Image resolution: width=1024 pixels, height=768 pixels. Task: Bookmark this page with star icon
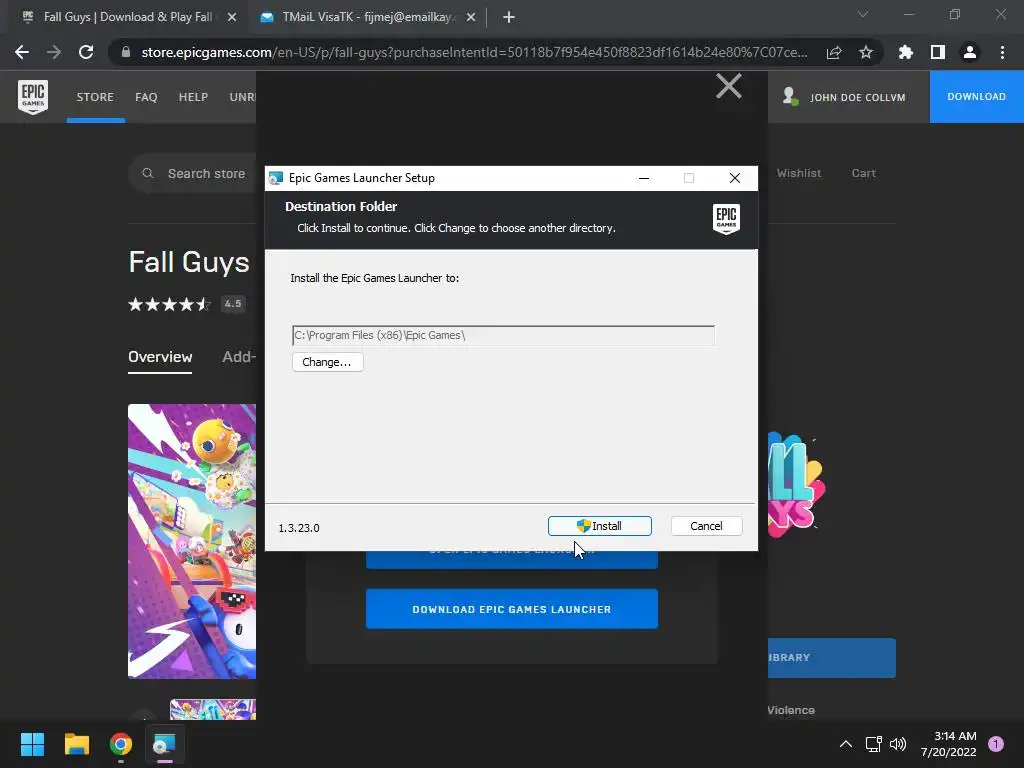pos(866,52)
